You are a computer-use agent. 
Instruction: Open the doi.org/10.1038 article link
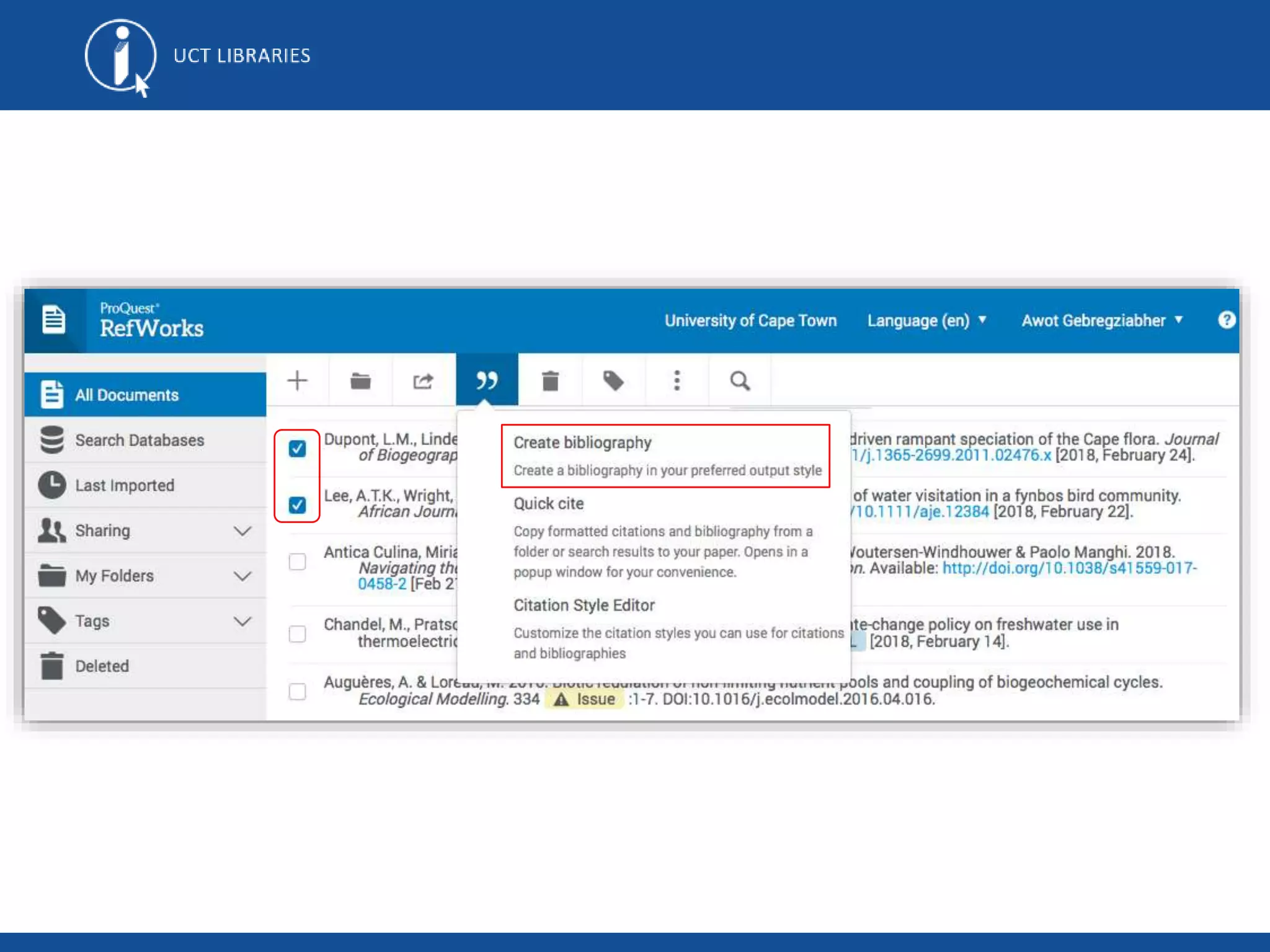coord(1069,568)
